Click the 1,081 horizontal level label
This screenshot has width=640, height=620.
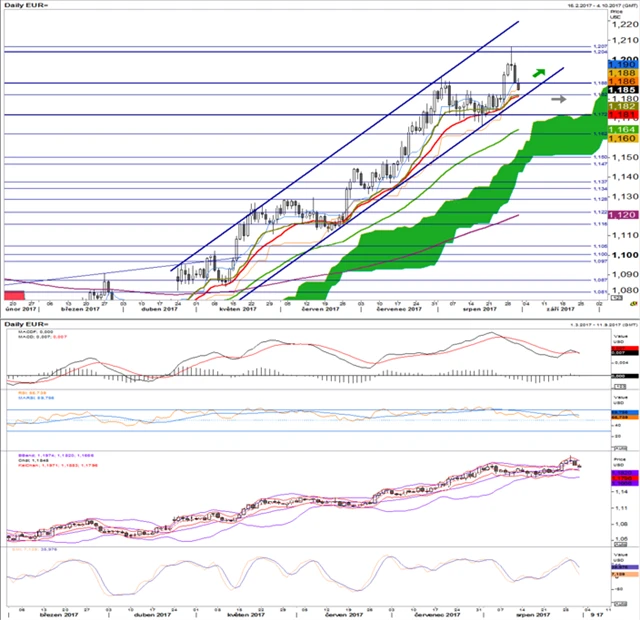point(600,292)
